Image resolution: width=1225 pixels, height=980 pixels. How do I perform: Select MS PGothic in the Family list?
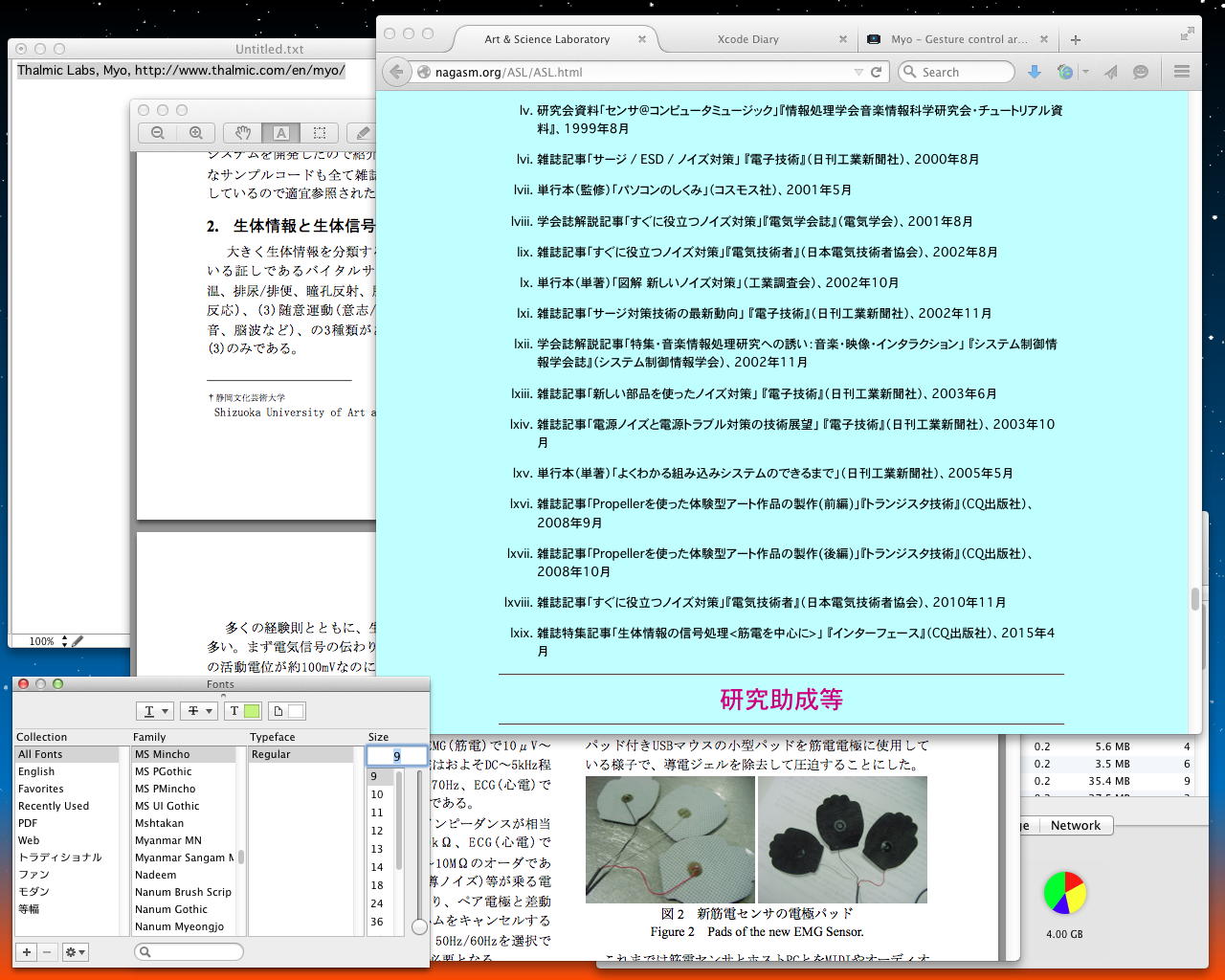click(164, 771)
